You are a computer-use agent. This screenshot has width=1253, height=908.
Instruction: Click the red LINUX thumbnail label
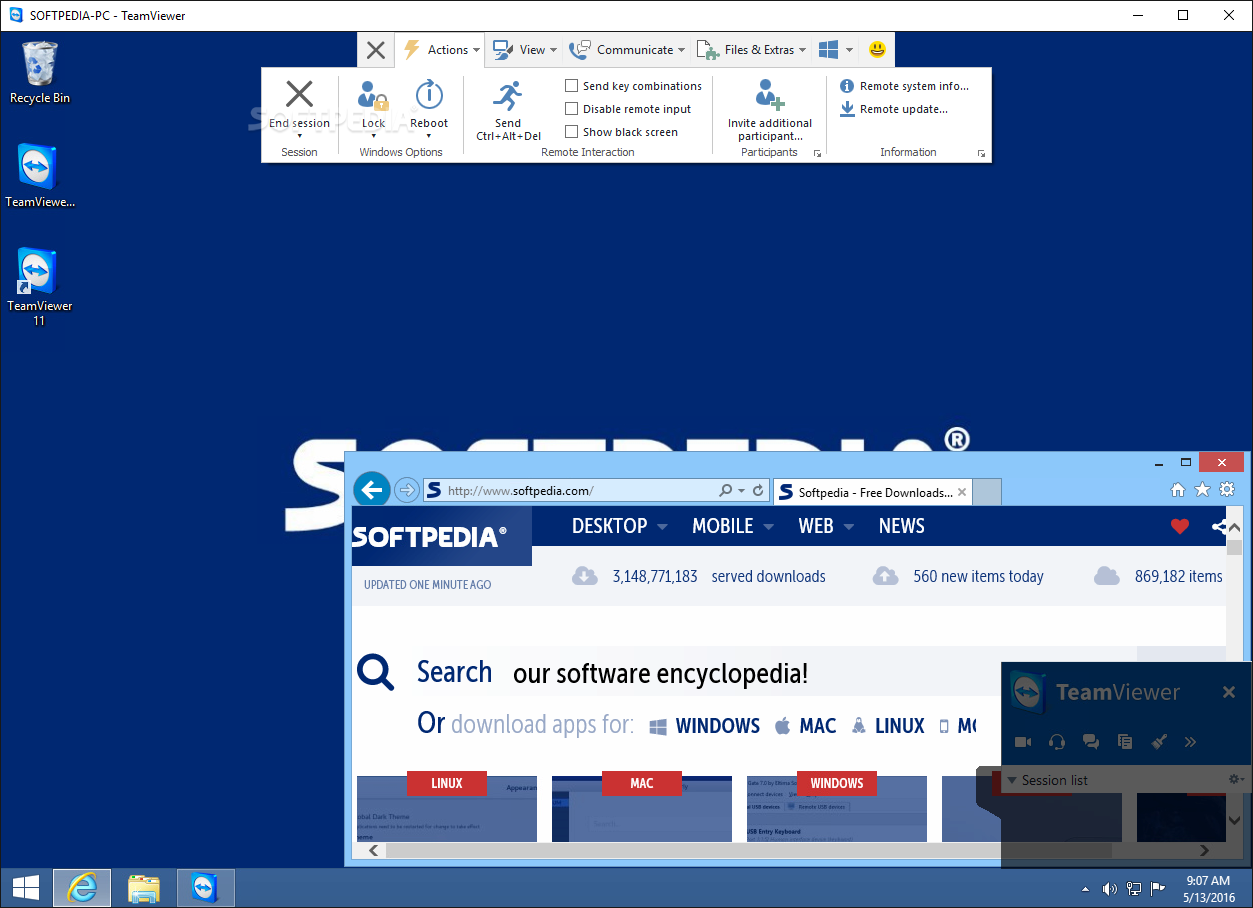point(447,783)
